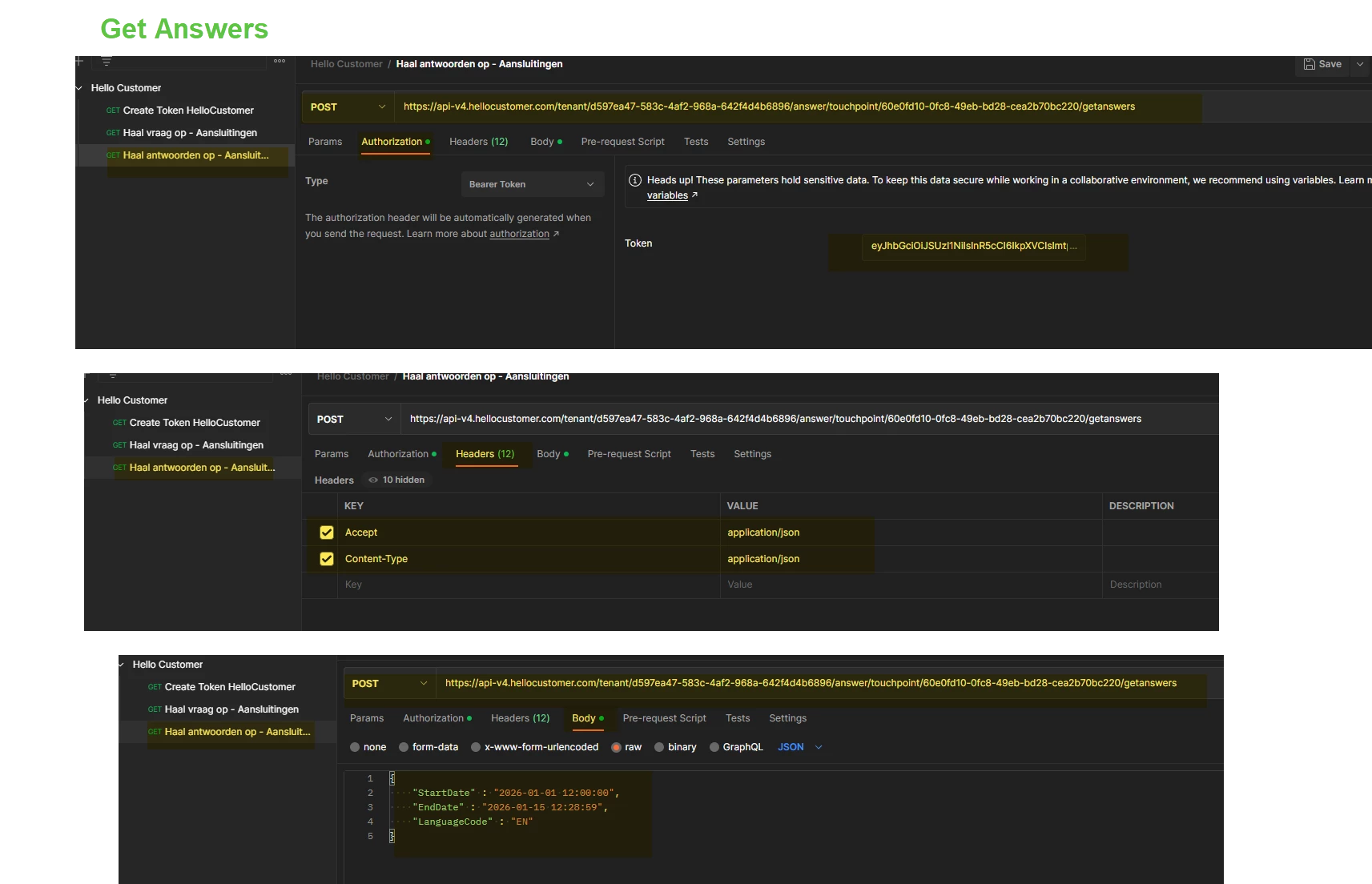The height and width of the screenshot is (884, 1372).
Task: Click the floppy disk icon on Save
Action: [x=1309, y=64]
